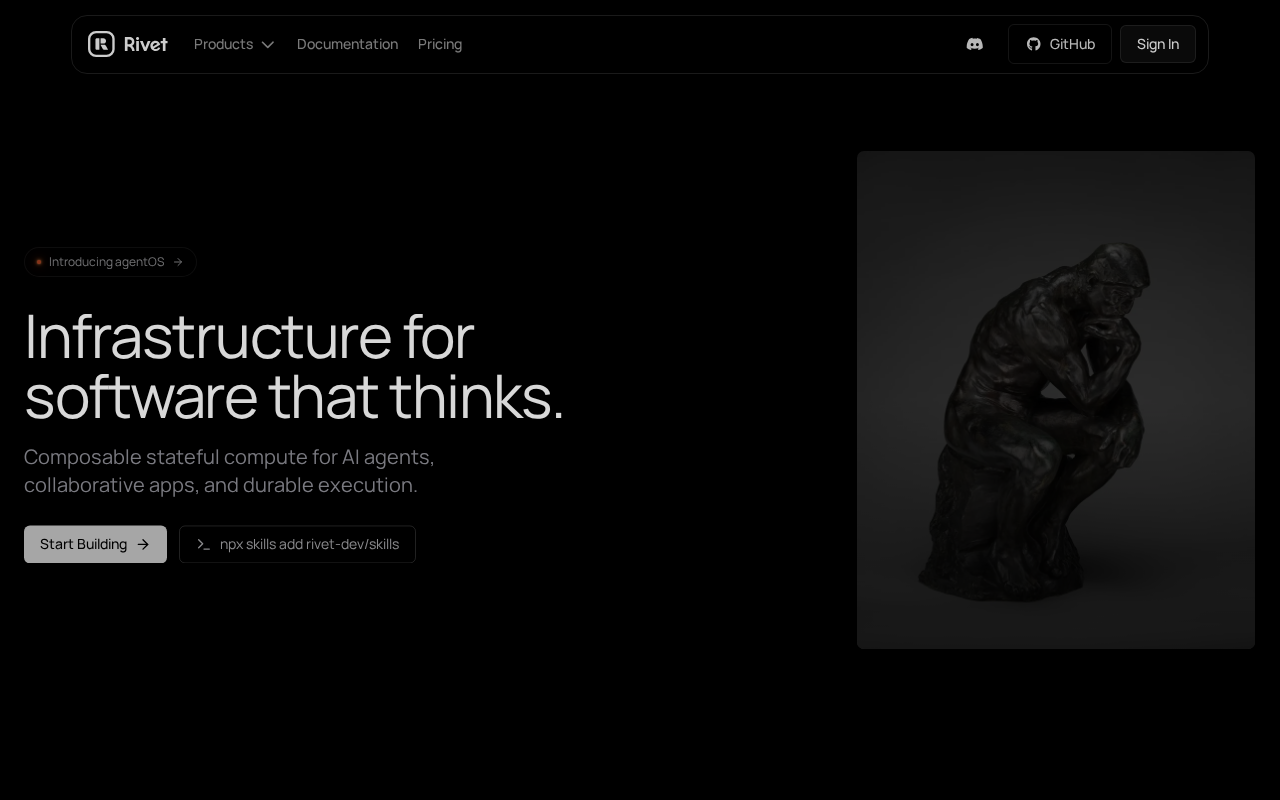
Task: Click the terminal prompt icon beside npx command
Action: pos(204,544)
